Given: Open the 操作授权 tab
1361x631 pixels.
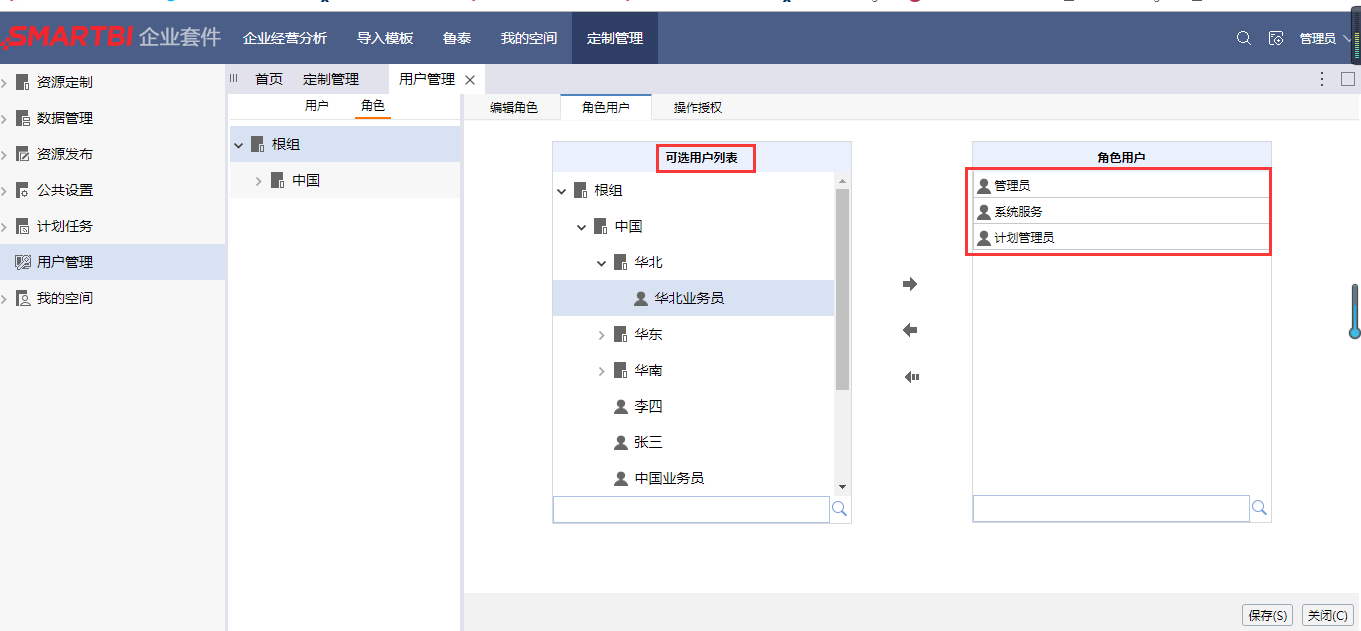Looking at the screenshot, I should point(698,107).
